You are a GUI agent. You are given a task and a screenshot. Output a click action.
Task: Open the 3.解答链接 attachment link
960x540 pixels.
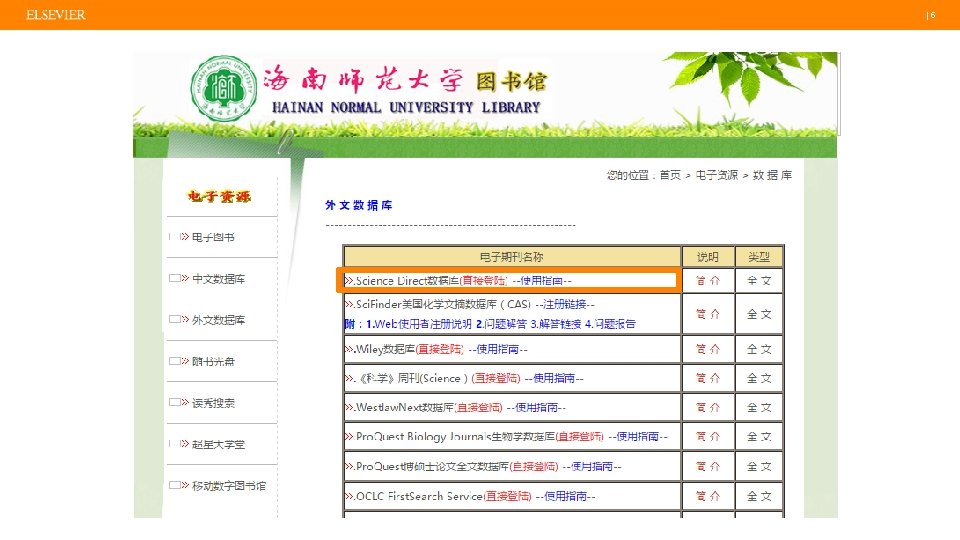[555, 323]
